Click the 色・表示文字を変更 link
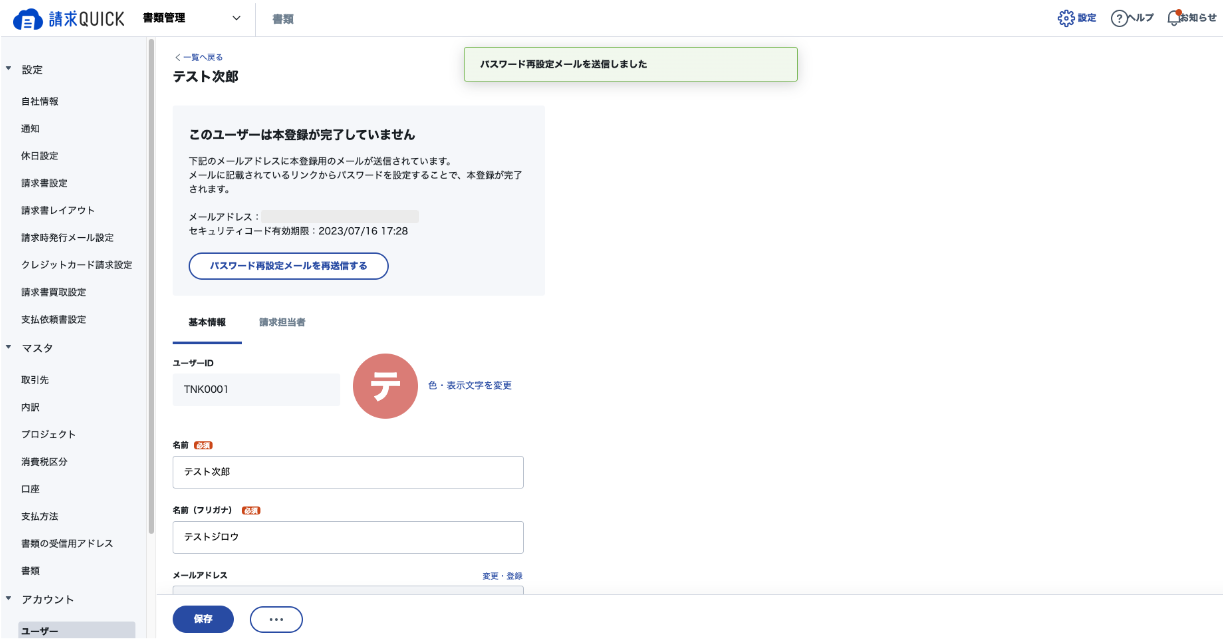 click(470, 385)
